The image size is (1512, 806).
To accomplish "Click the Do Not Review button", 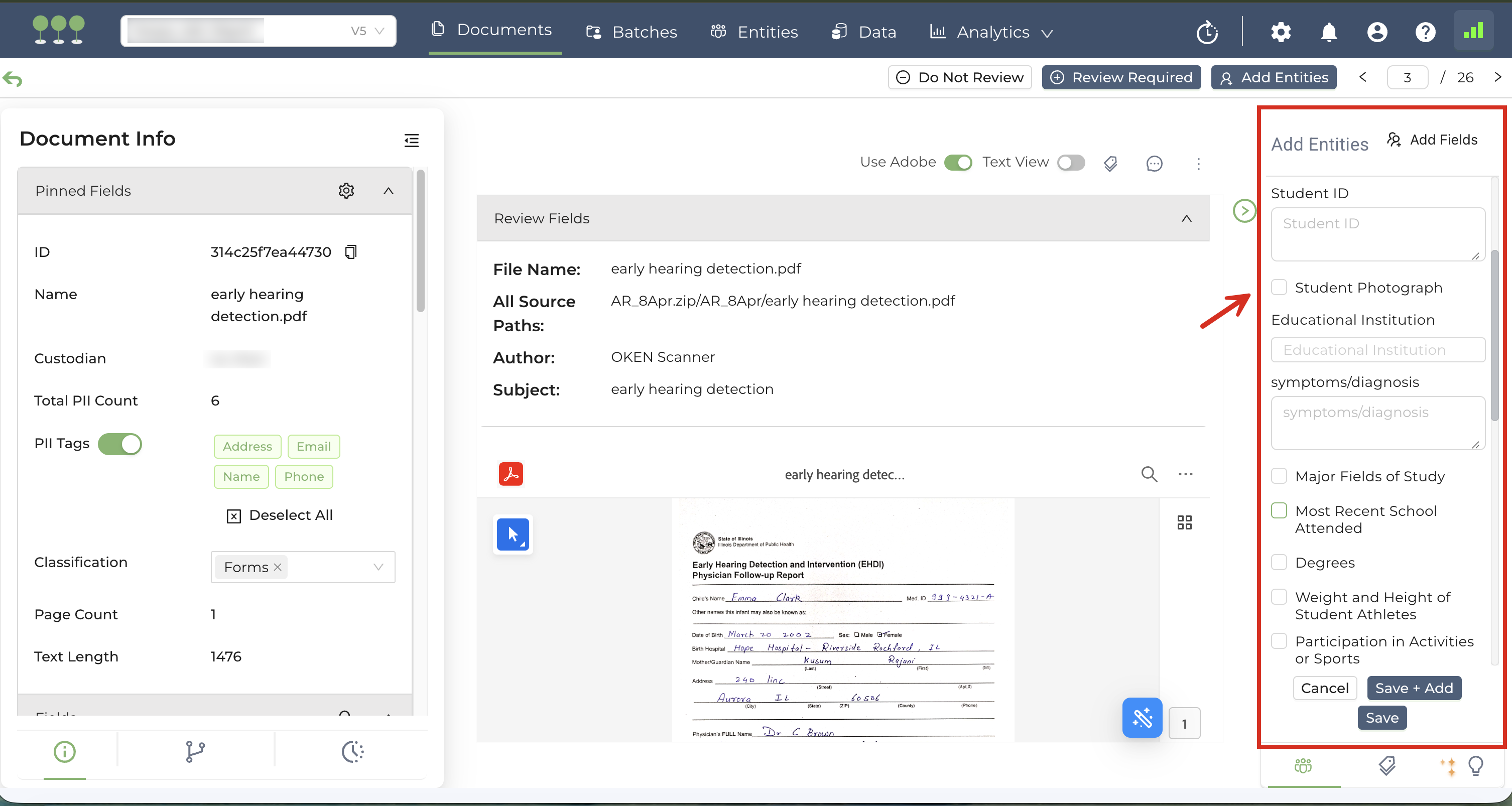I will point(960,77).
